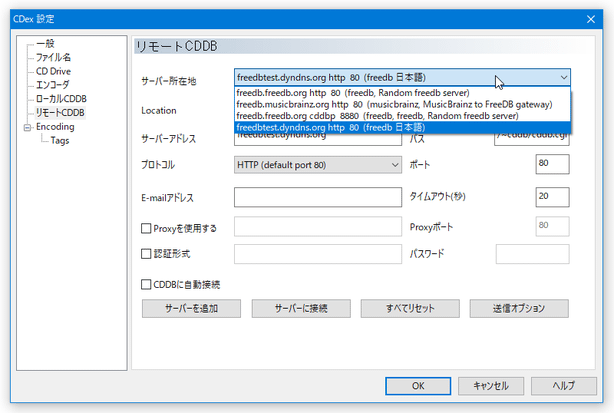This screenshot has width=614, height=413.
Task: Click サーバーに接続 button
Action: click(x=301, y=308)
